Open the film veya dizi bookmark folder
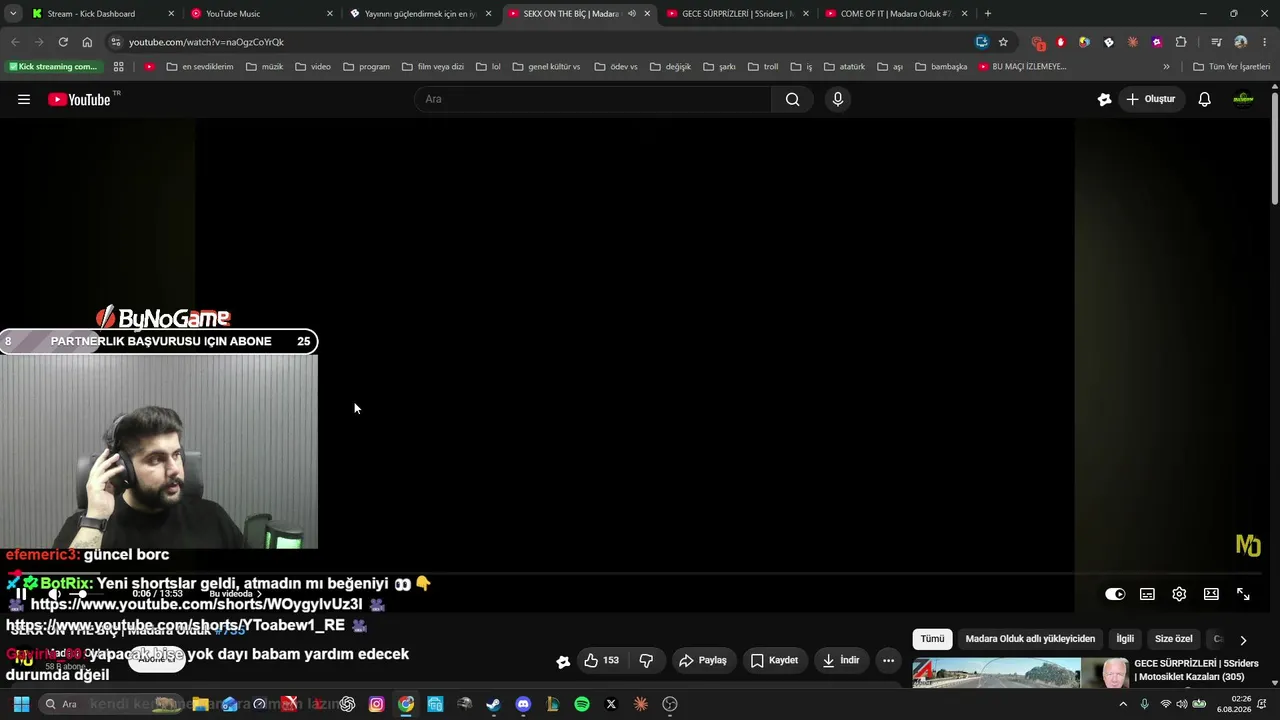This screenshot has width=1280, height=720. pyautogui.click(x=433, y=67)
